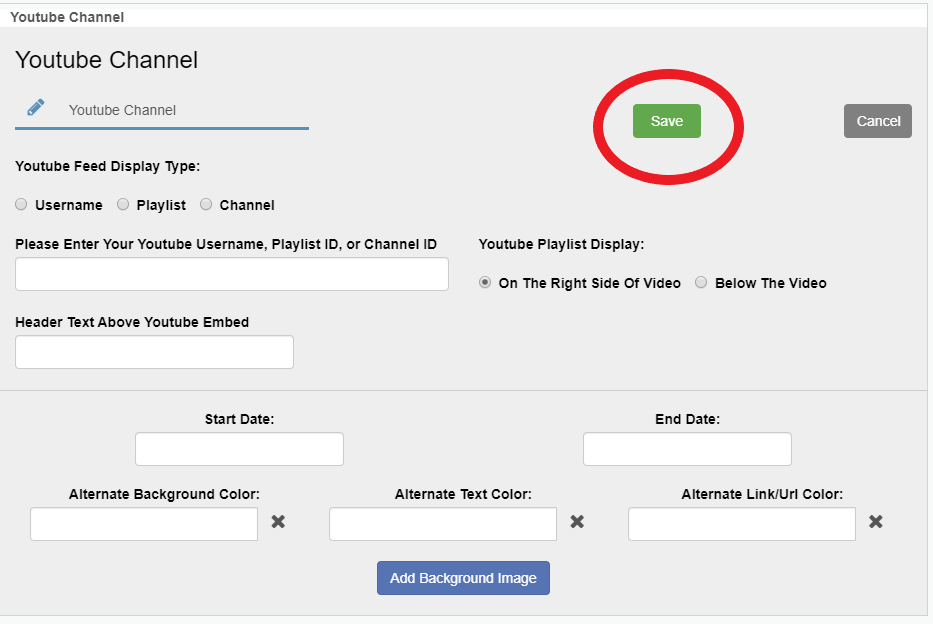This screenshot has width=933, height=624.
Task: Click the gray Cancel button
Action: [877, 121]
